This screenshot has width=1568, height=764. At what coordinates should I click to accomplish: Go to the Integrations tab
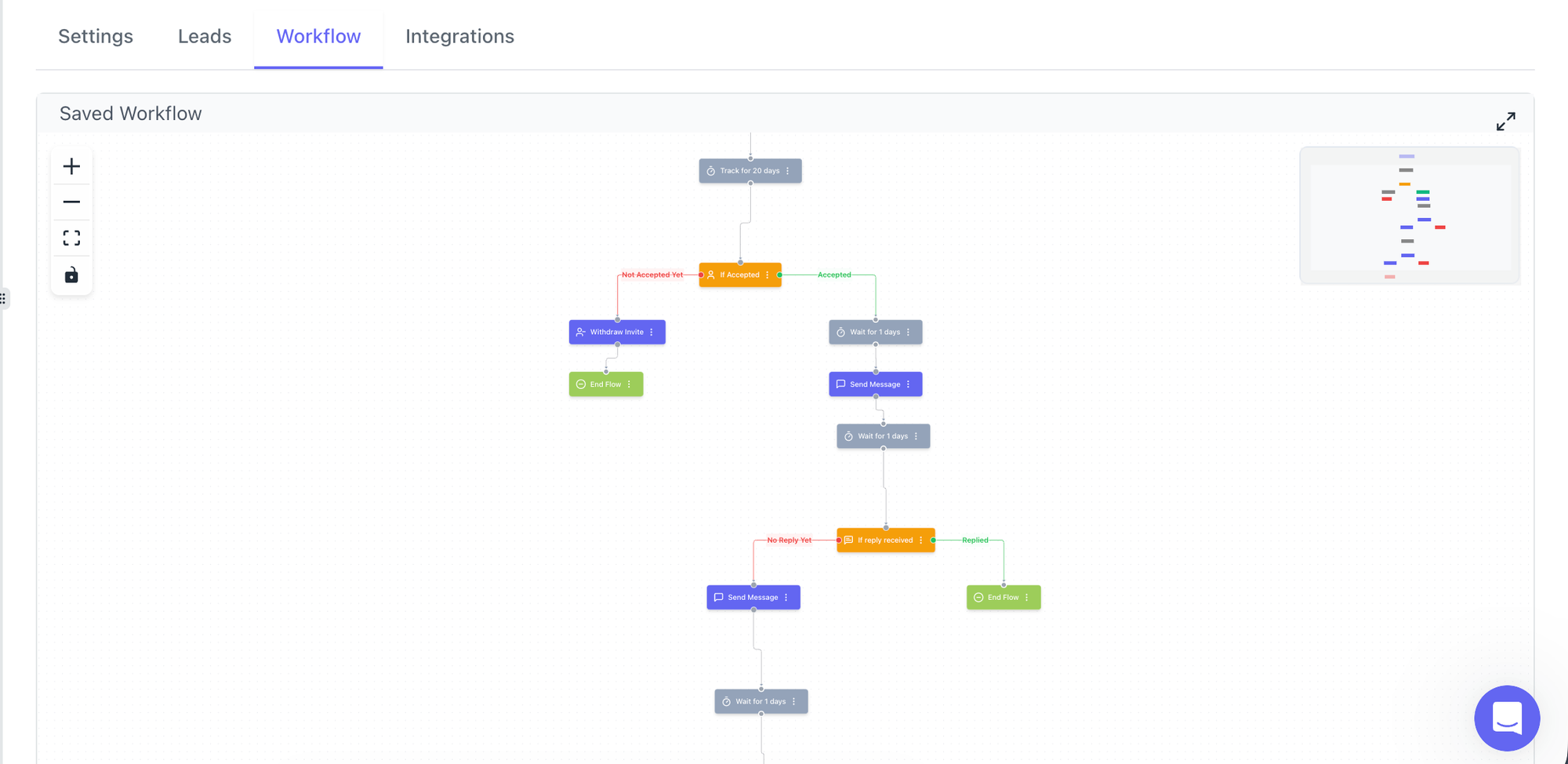[x=459, y=36]
